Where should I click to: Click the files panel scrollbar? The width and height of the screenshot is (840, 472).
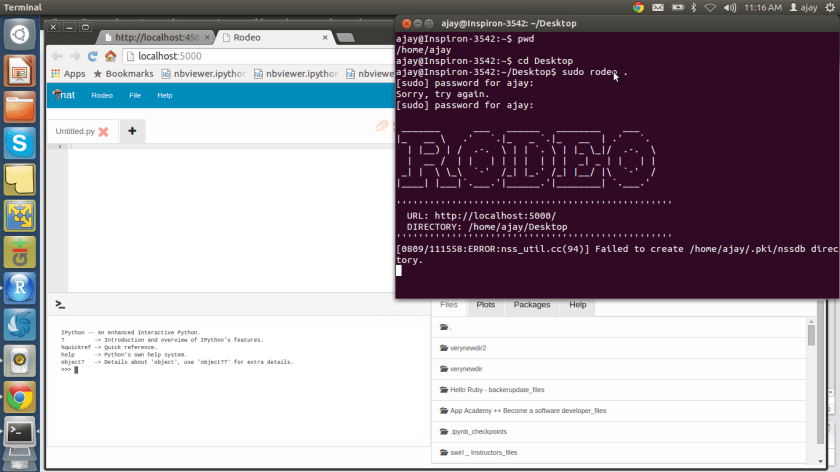click(x=812, y=335)
